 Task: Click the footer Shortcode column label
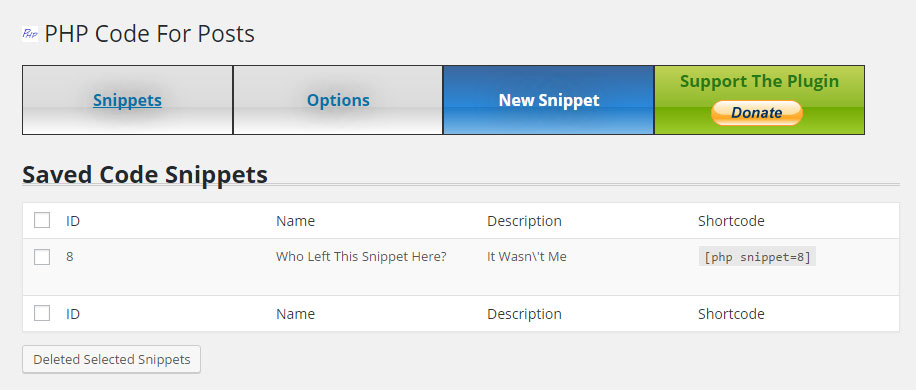731,314
